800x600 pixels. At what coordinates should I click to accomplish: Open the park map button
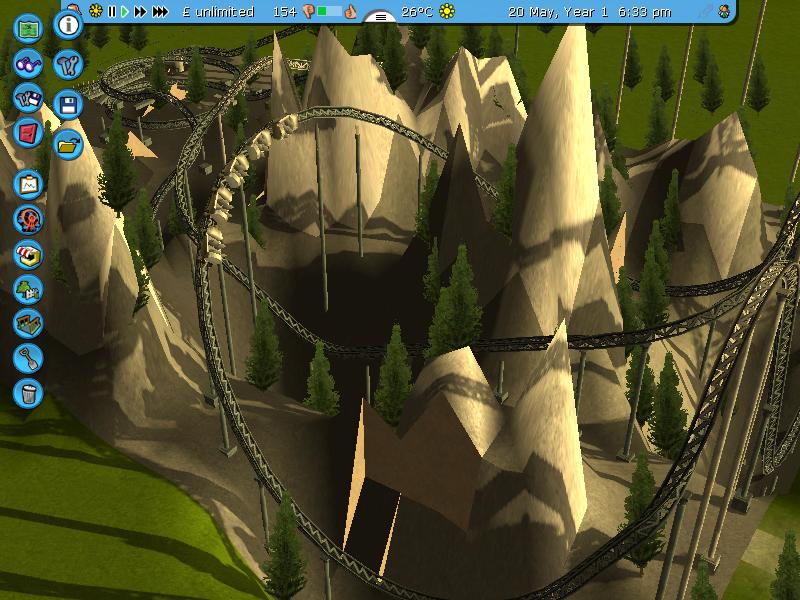click(28, 28)
